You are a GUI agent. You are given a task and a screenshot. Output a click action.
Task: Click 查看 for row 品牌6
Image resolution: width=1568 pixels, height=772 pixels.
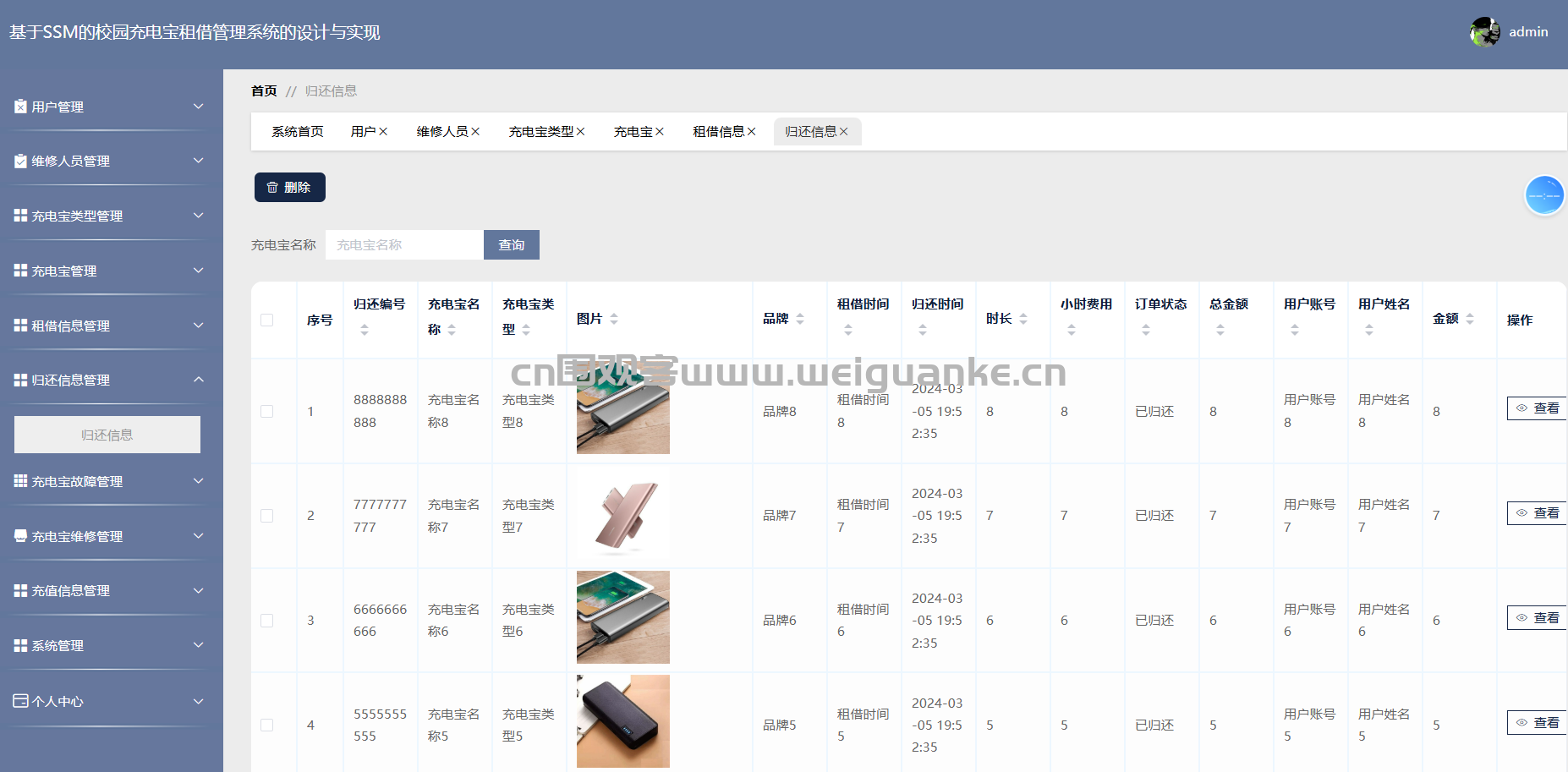coord(1537,618)
